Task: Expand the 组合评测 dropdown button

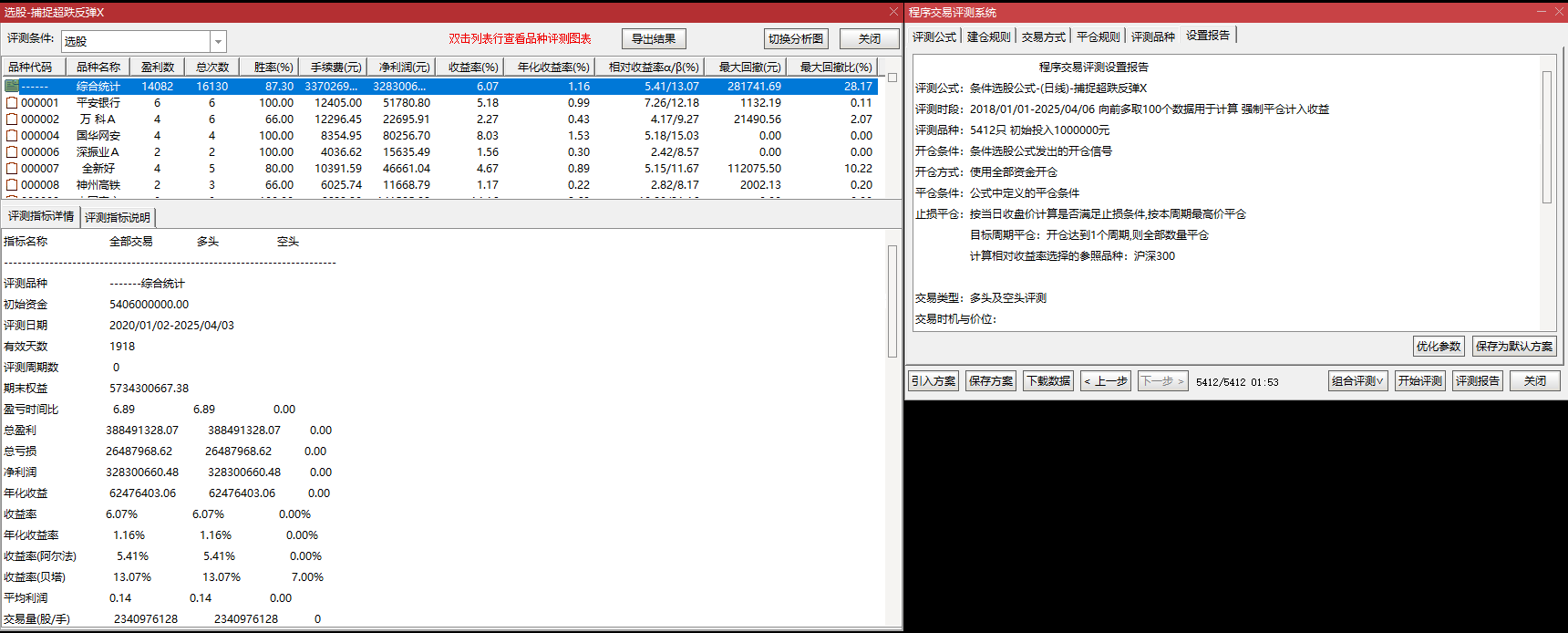Action: 1357,381
